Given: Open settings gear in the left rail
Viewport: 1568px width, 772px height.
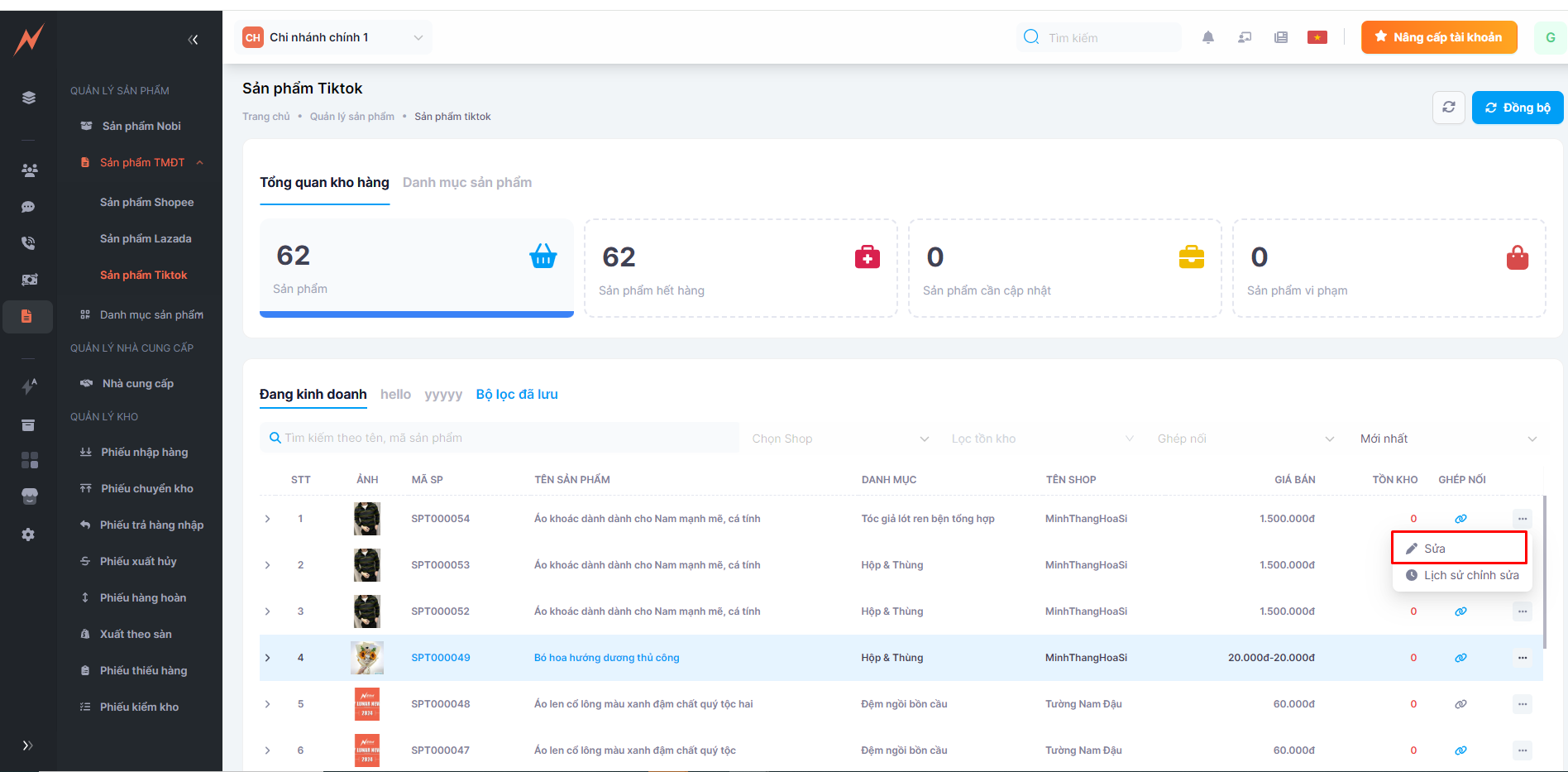Looking at the screenshot, I should click(x=28, y=535).
